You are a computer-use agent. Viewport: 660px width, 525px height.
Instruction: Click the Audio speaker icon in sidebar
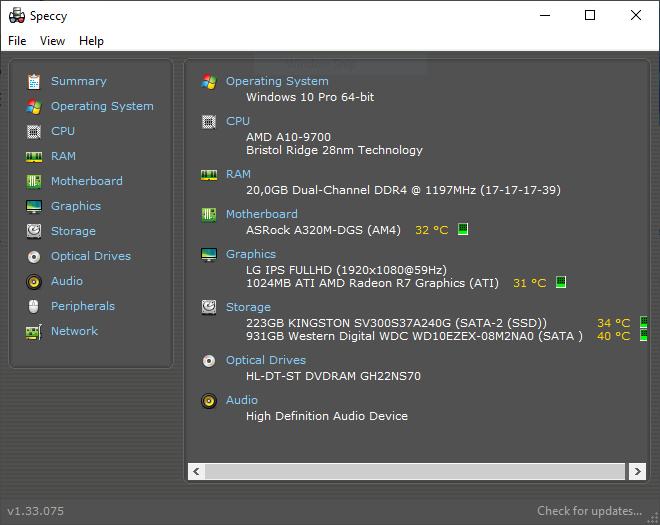pyautogui.click(x=34, y=281)
